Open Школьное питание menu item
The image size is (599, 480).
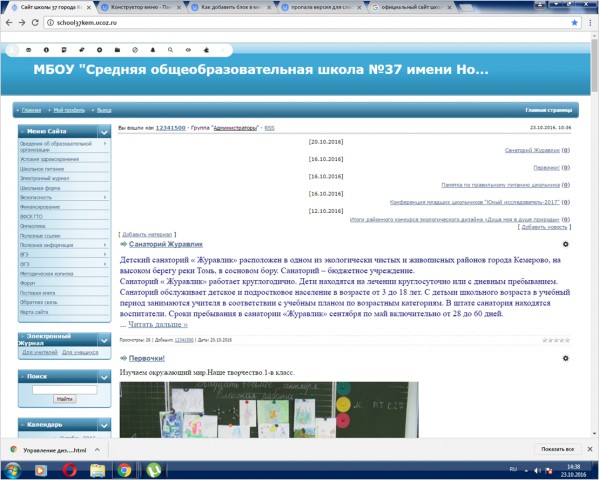(x=42, y=169)
